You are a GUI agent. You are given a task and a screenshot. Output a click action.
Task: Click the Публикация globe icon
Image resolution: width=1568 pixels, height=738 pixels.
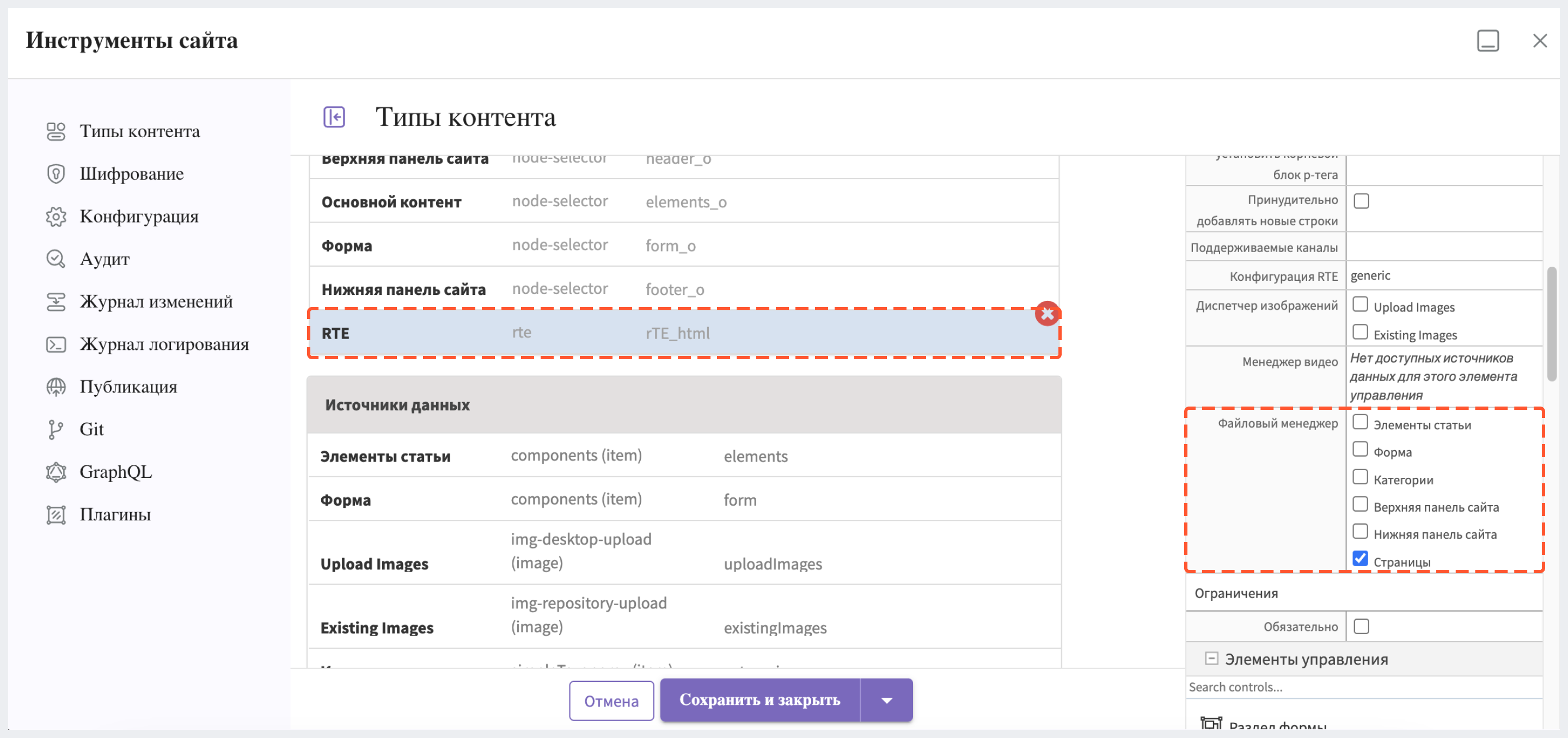tap(56, 387)
